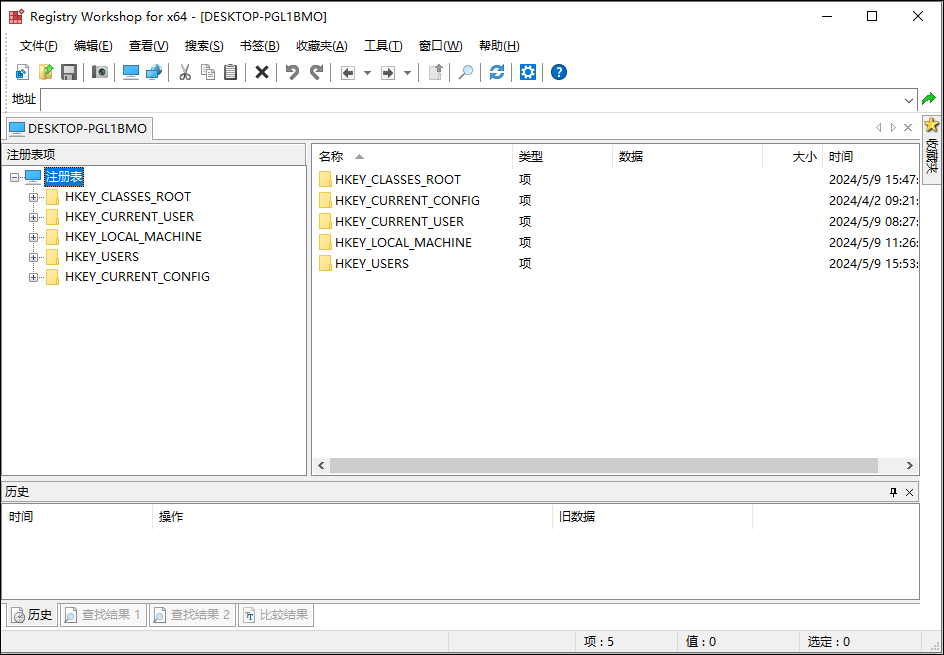Open settings via the gear toolbar icon

point(527,72)
